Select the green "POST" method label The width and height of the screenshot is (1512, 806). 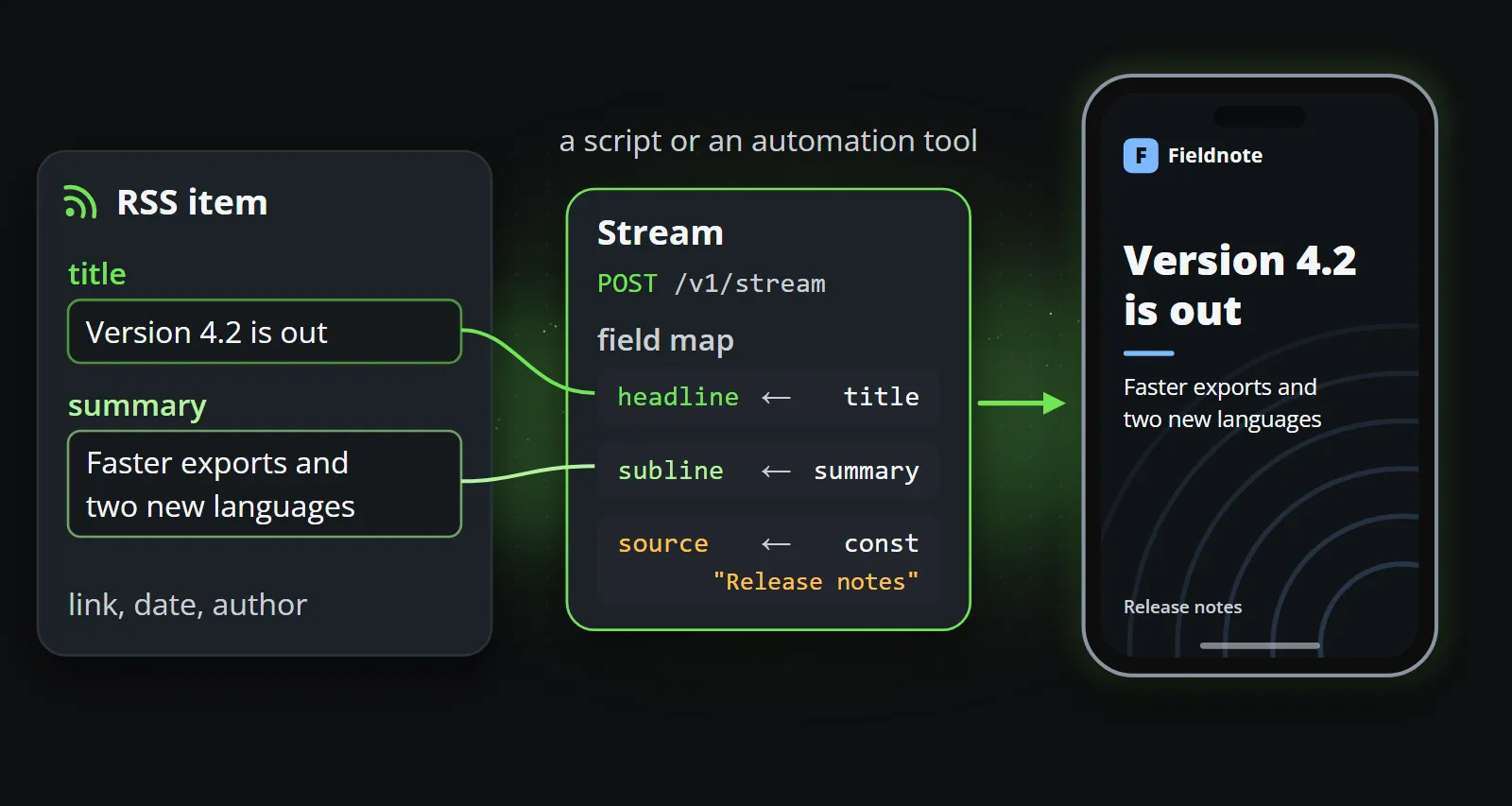pos(627,283)
